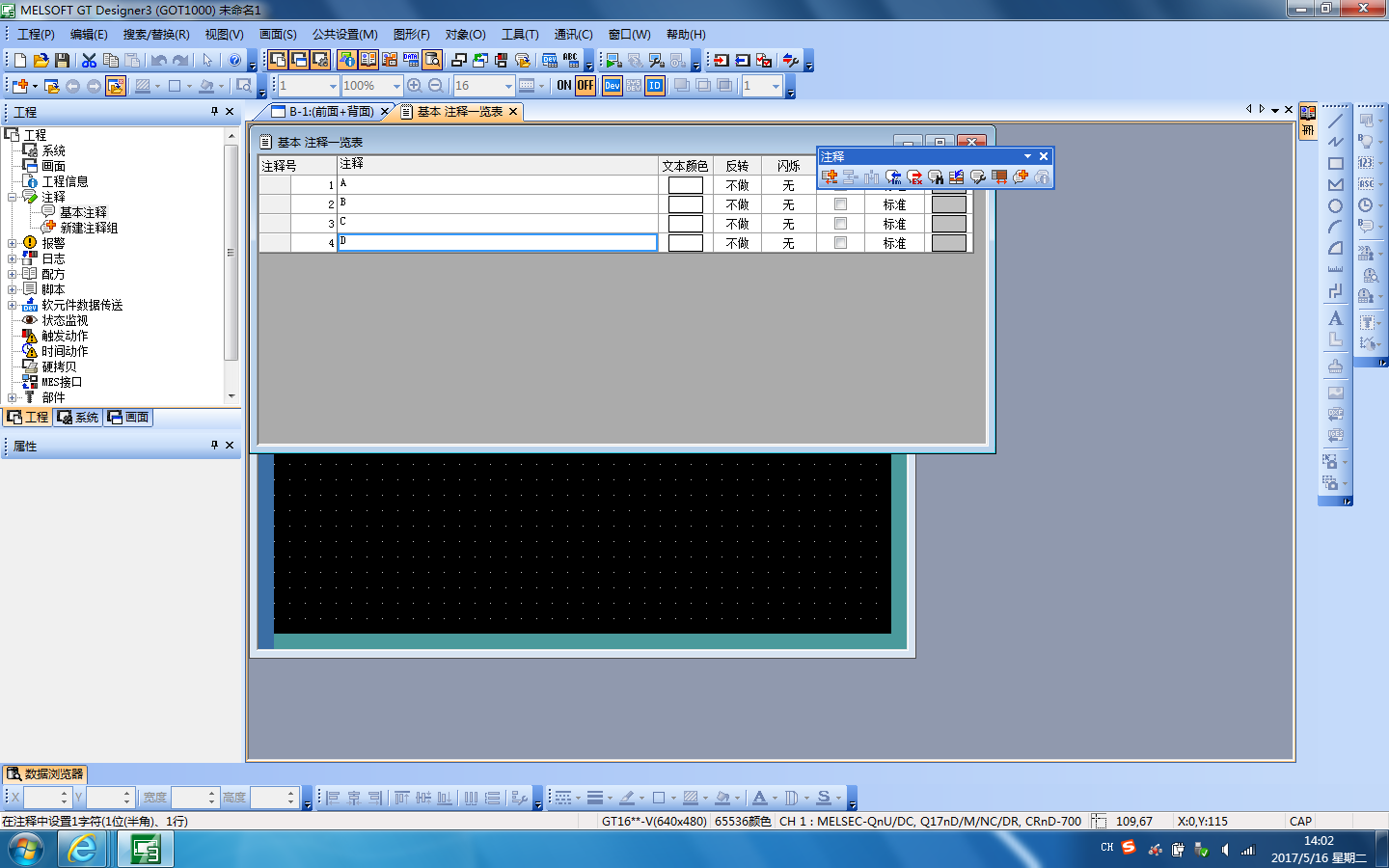Screen dimensions: 1389x868
Task: Click the find comment binoculars icon
Action: (x=936, y=177)
